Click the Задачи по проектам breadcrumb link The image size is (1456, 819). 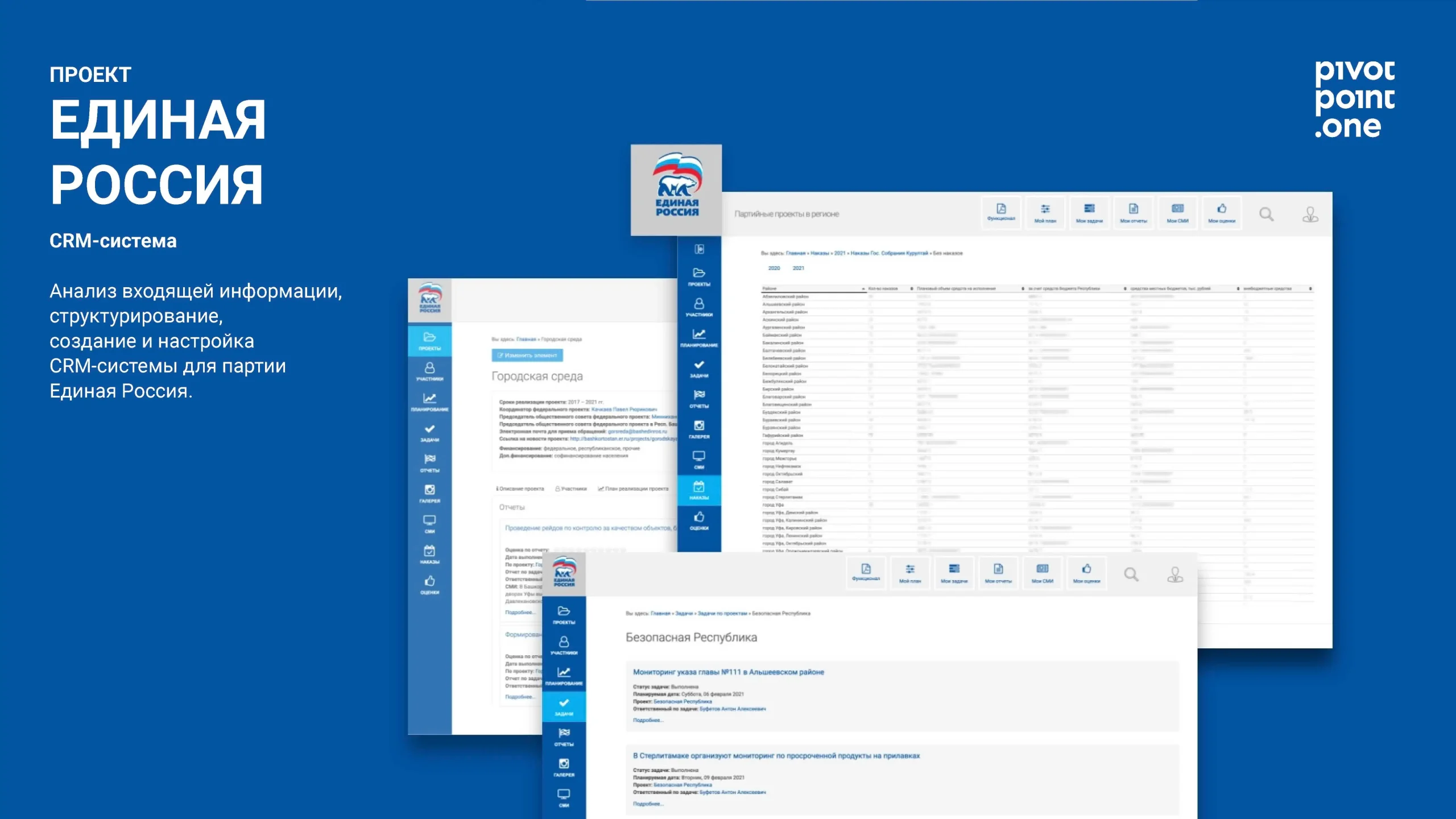click(x=722, y=614)
